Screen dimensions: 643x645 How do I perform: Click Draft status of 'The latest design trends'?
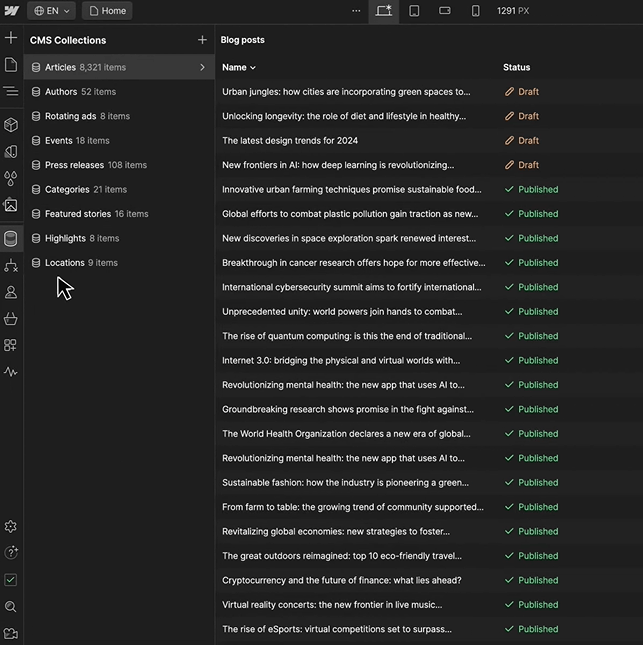coord(522,141)
